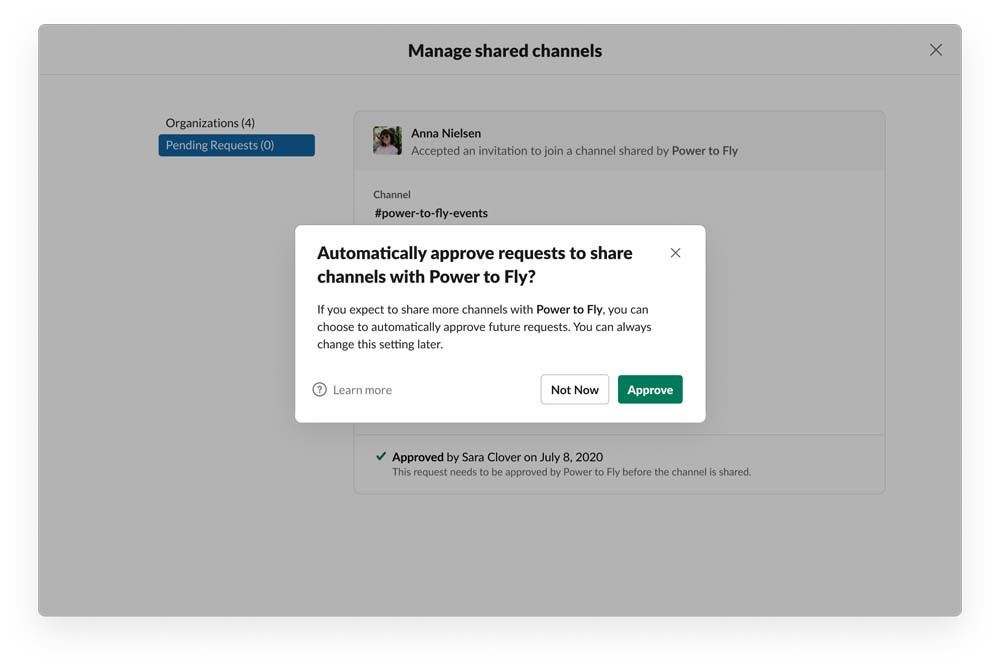Open the Learn more link
The image size is (1000, 669).
(362, 390)
